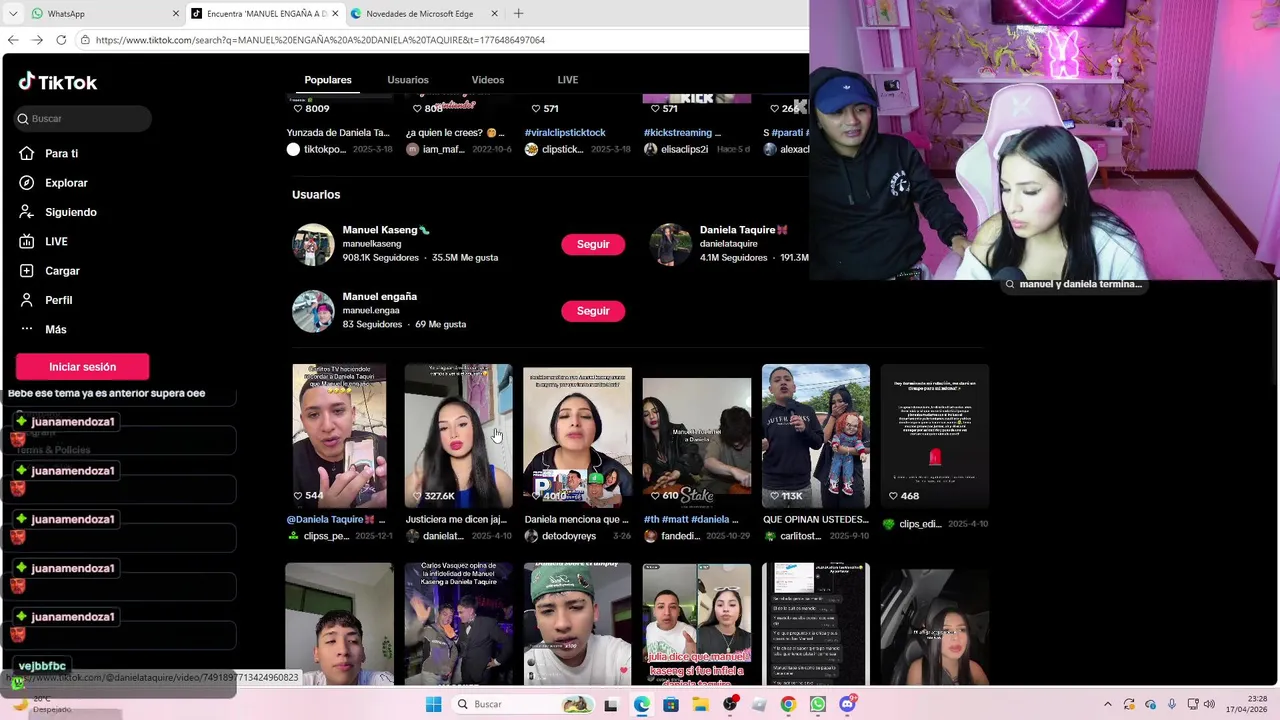Click 'Justiciera me dicen' video caption
The image size is (1280, 720).
[456, 519]
